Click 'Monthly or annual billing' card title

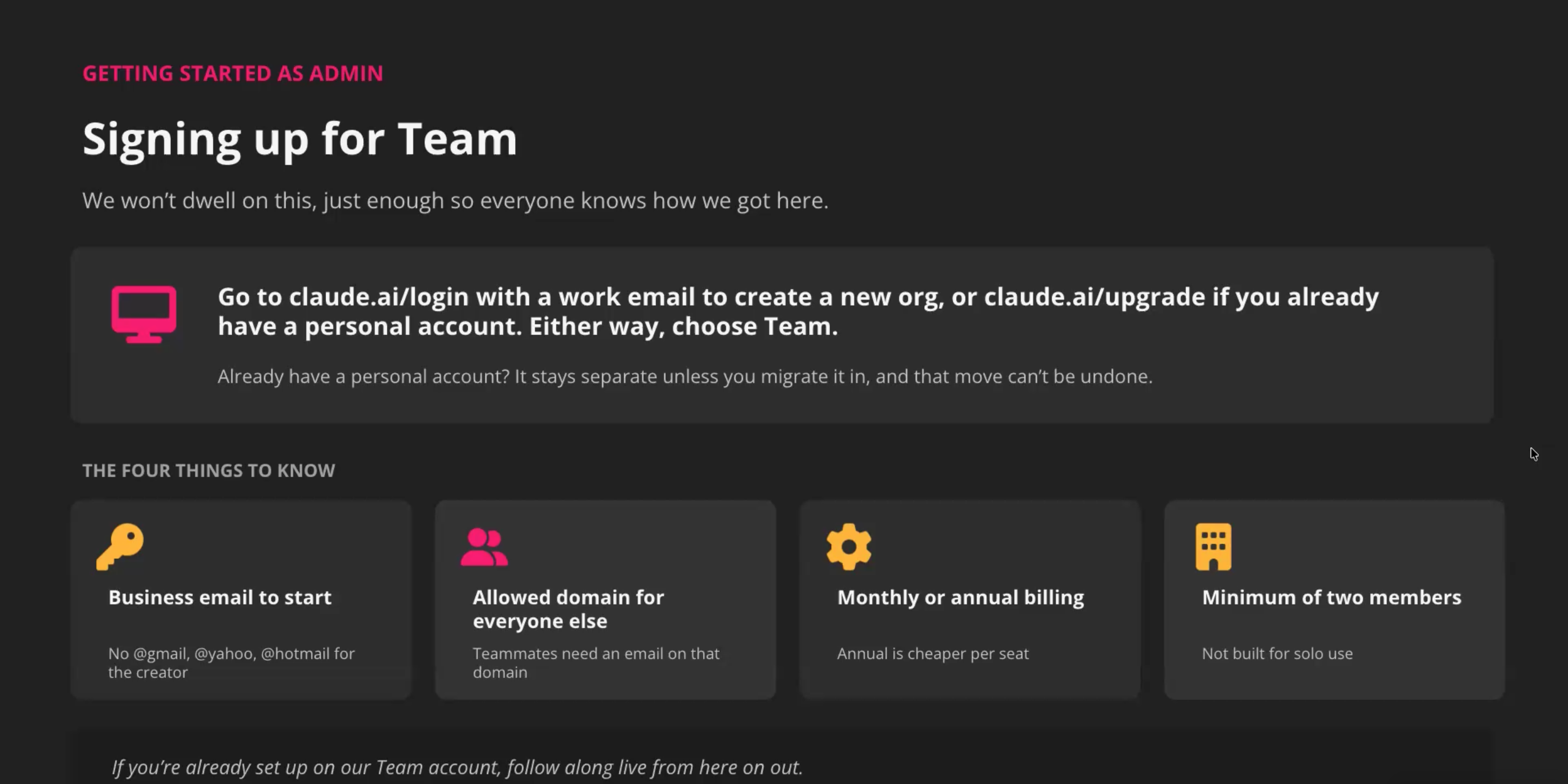pyautogui.click(x=960, y=597)
